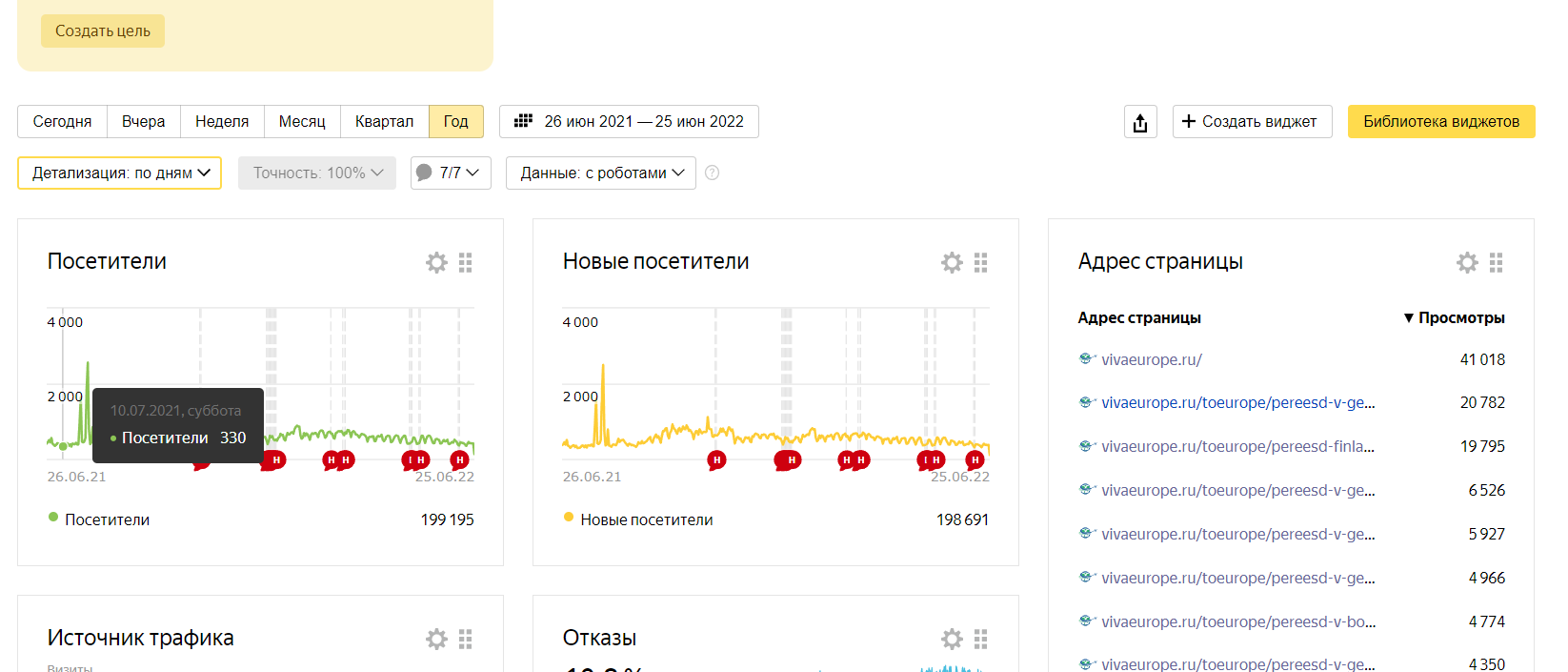Open settings gear of Отказы widget
The width and height of the screenshot is (1568, 672).
pos(952,639)
